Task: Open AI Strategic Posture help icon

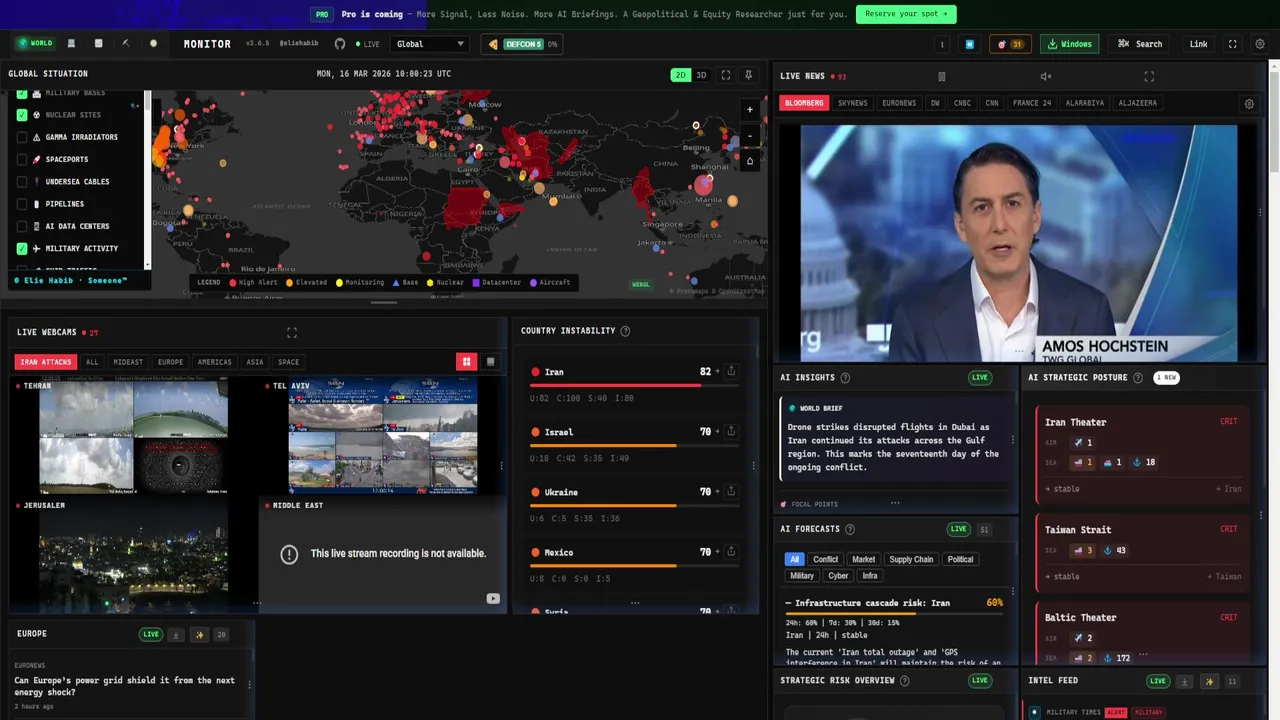Action: (x=1137, y=377)
